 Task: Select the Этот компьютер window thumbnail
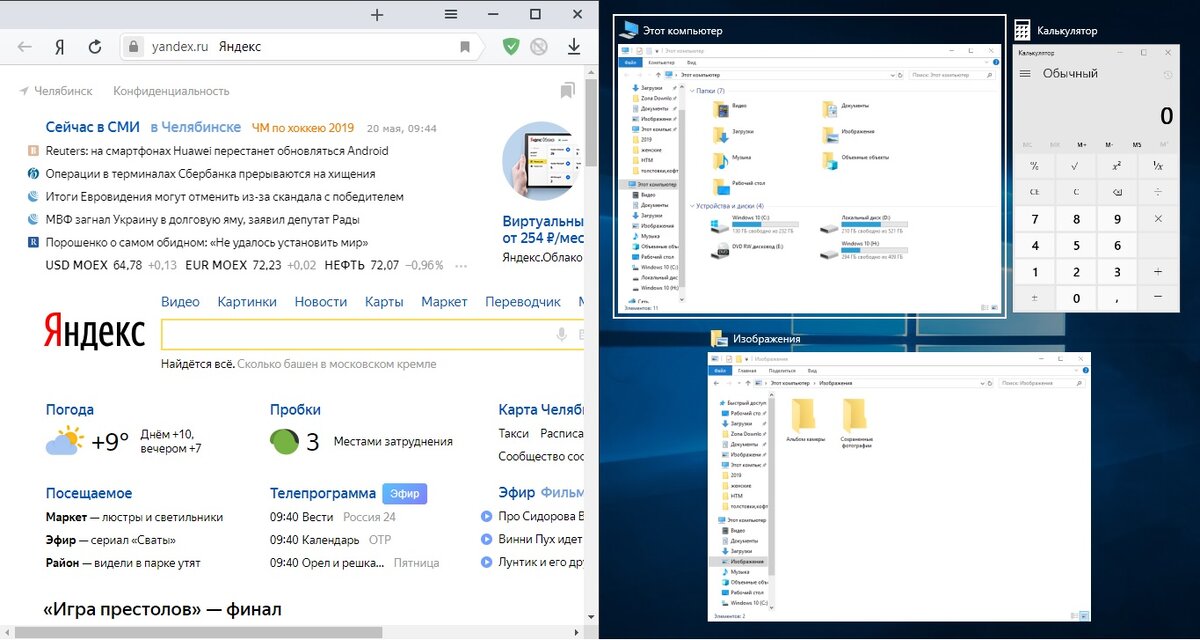pos(810,180)
